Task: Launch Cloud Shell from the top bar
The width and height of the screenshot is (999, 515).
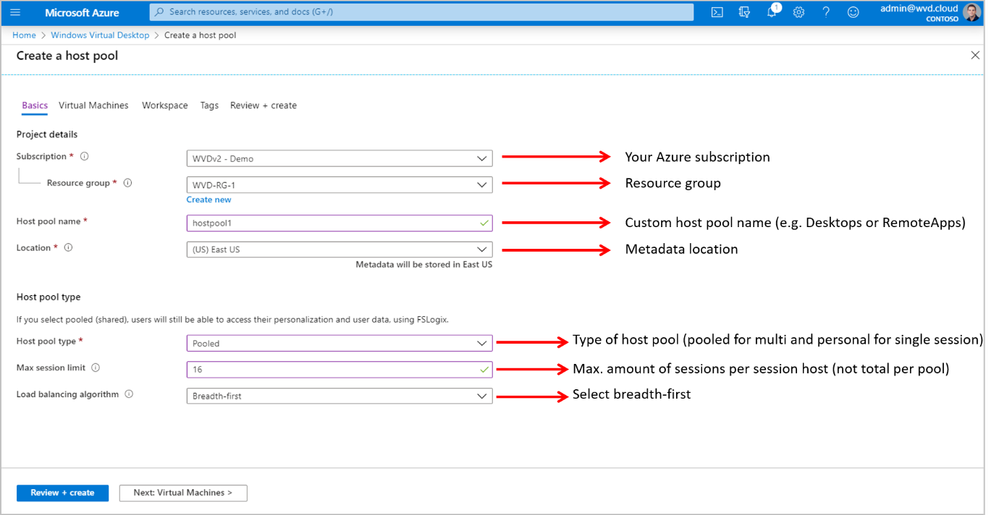Action: click(x=717, y=12)
